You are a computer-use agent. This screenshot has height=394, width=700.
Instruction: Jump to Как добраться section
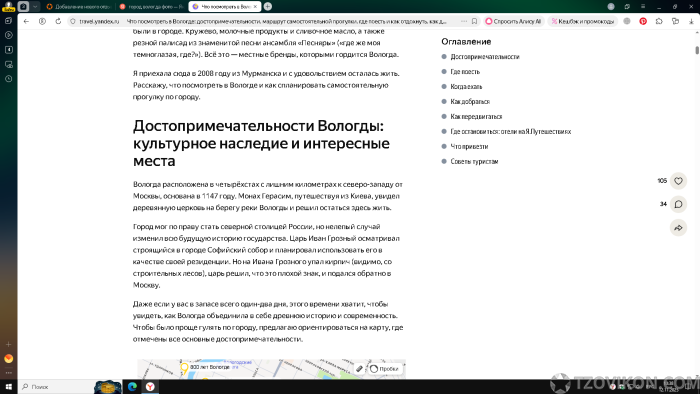[470, 102]
